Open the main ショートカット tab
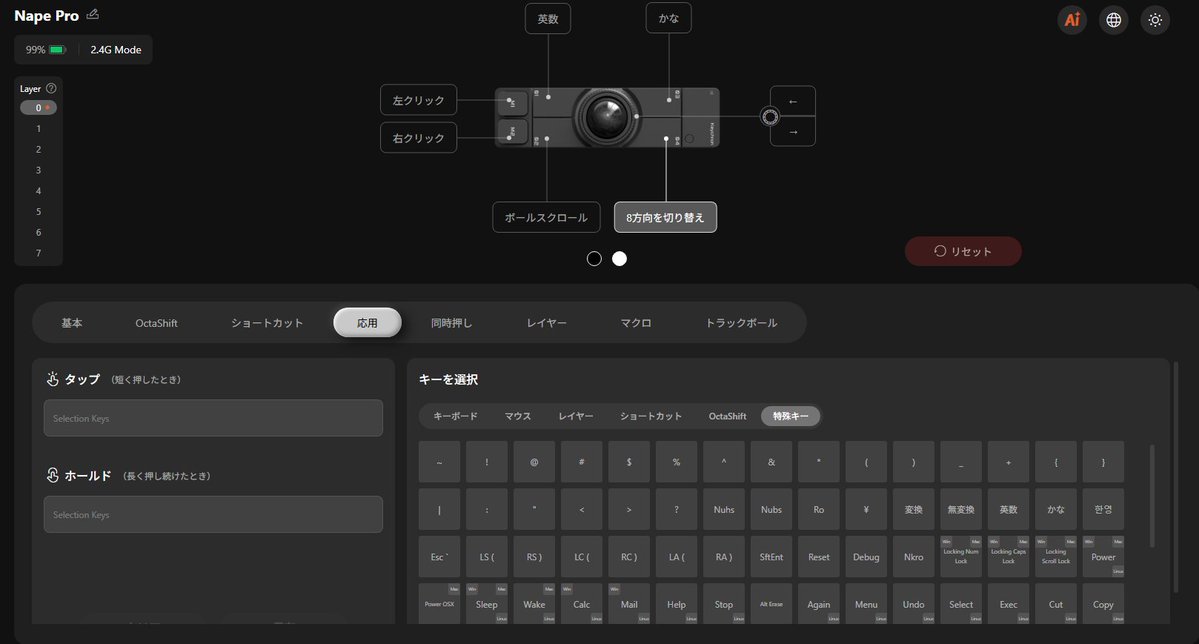Image resolution: width=1199 pixels, height=644 pixels. click(x=267, y=323)
